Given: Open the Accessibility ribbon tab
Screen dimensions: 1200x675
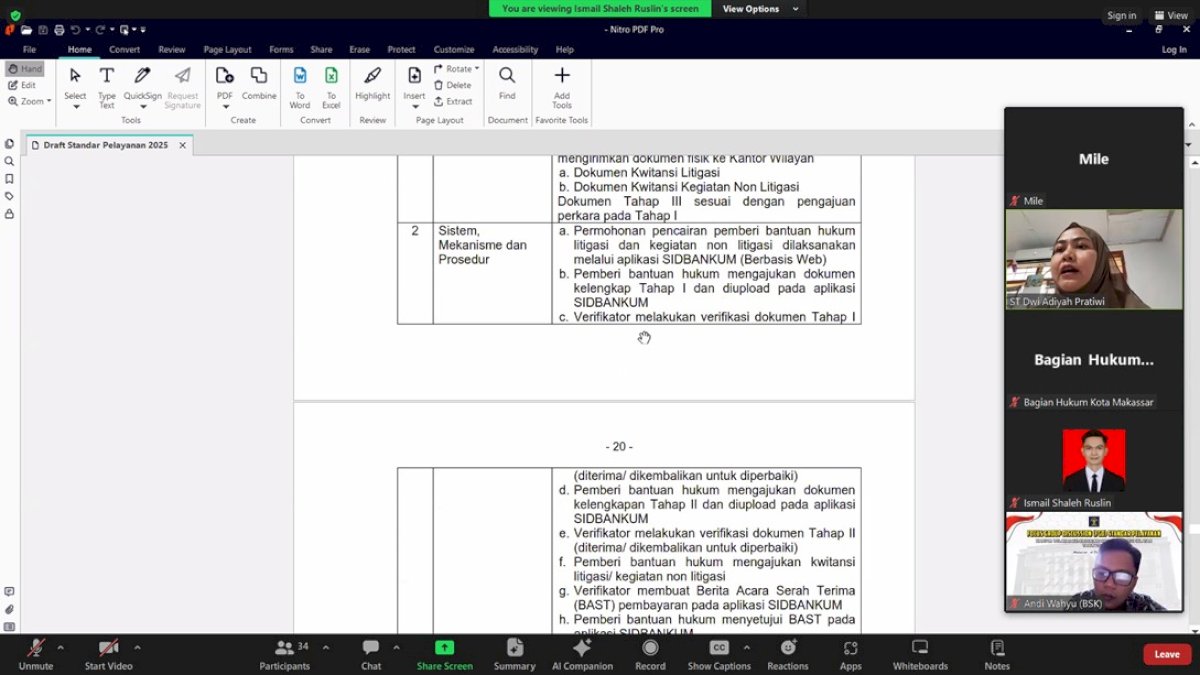Looking at the screenshot, I should tap(515, 49).
